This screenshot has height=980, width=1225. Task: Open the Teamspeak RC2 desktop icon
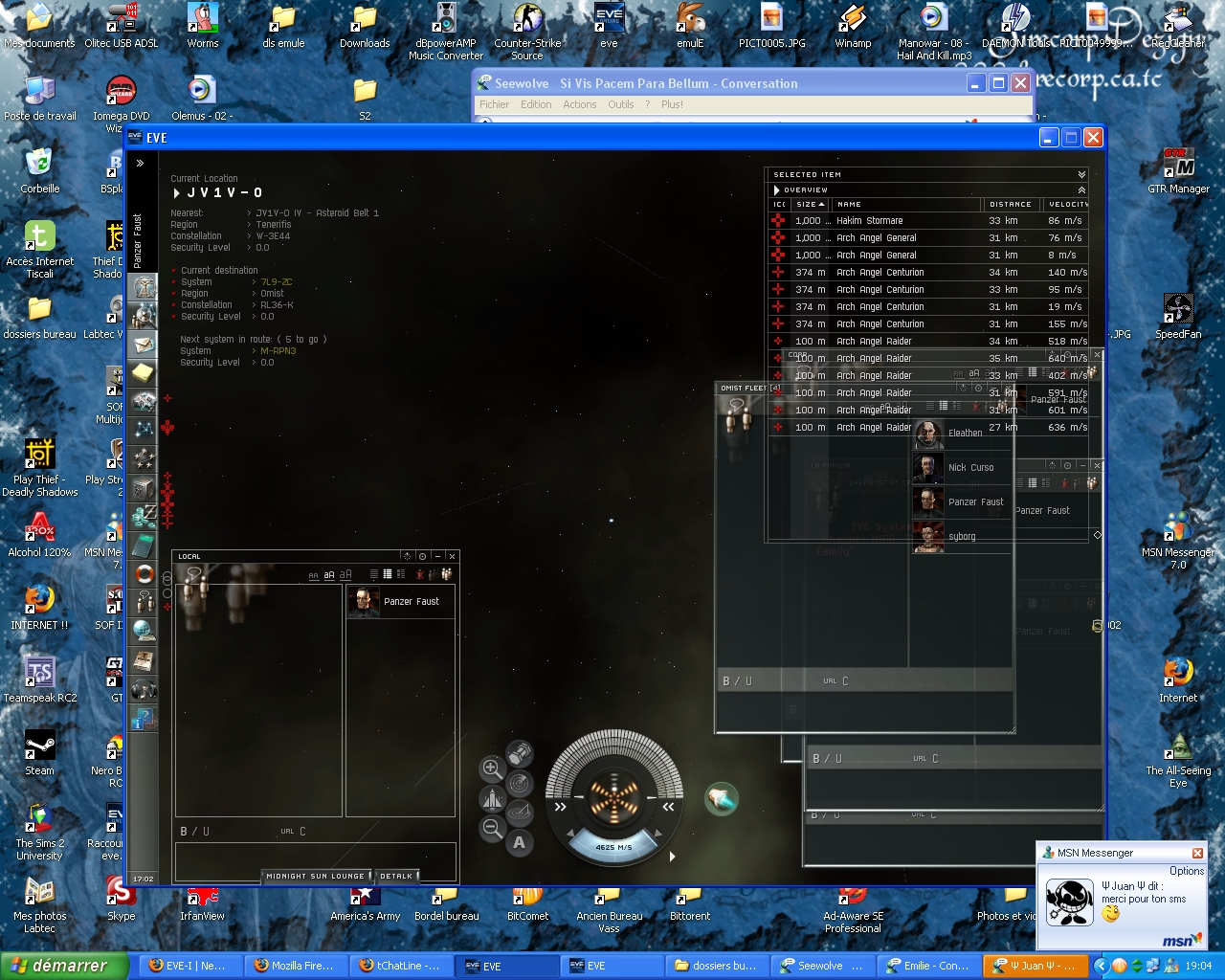(40, 679)
